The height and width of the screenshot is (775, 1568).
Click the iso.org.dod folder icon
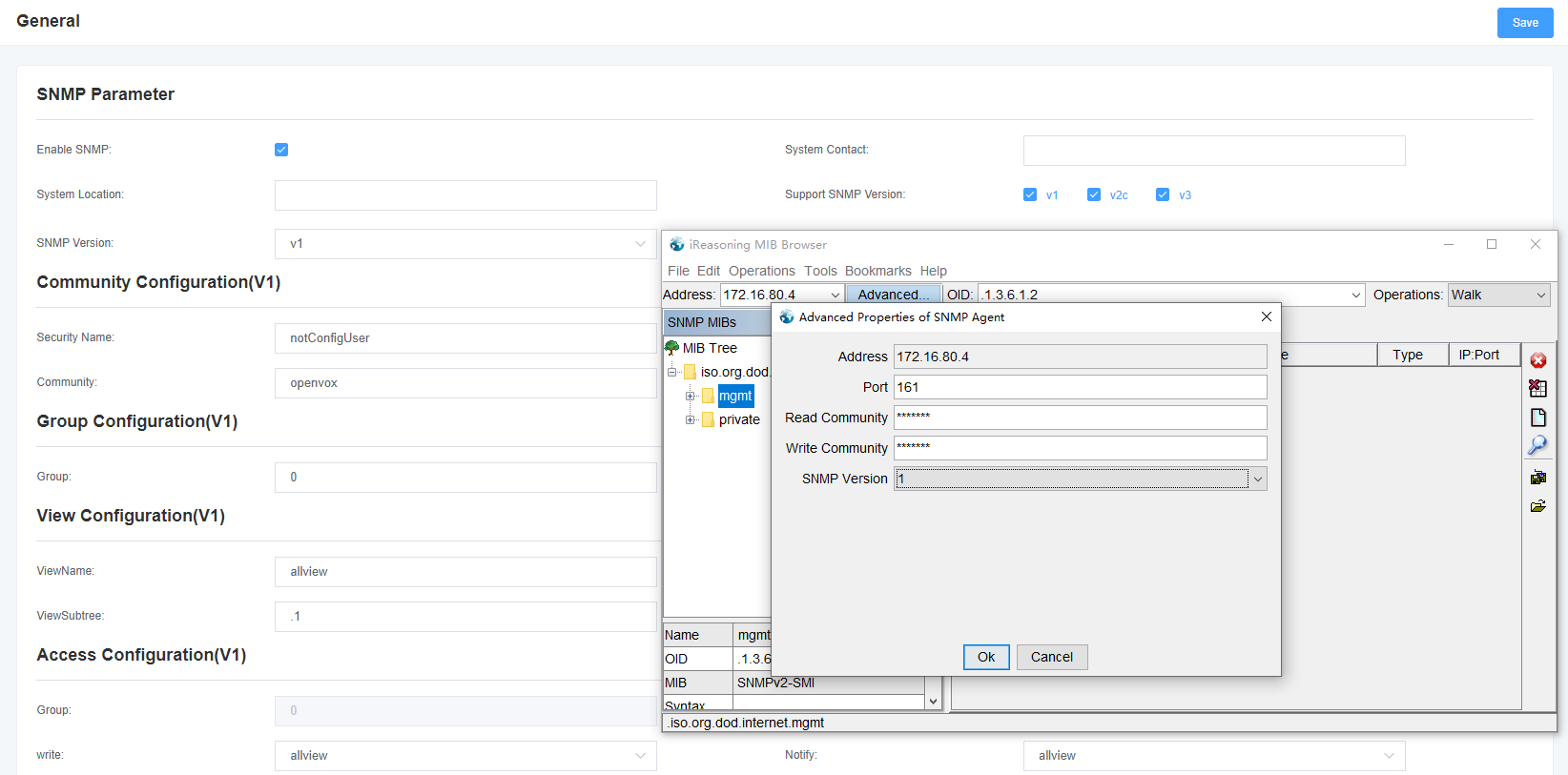[x=690, y=372]
